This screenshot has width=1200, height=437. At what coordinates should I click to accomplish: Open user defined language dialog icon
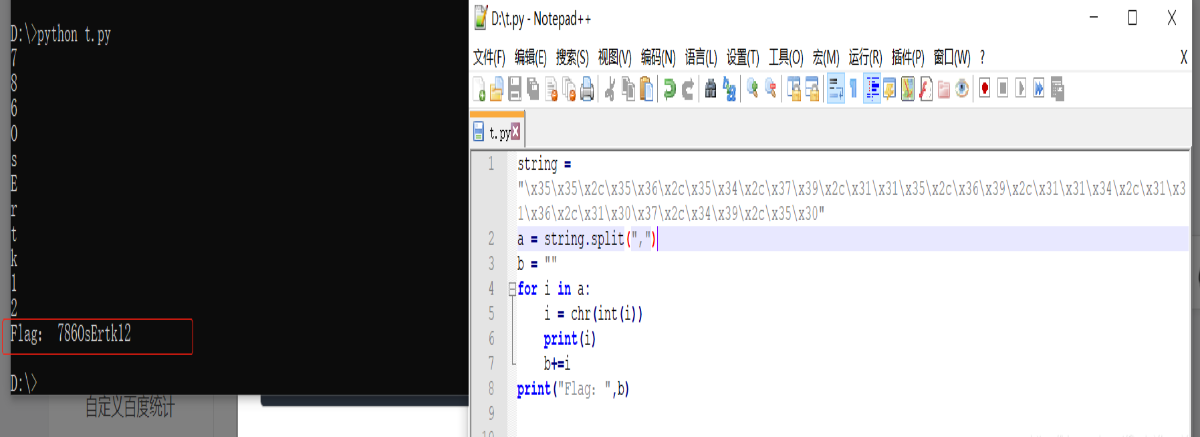(x=890, y=89)
